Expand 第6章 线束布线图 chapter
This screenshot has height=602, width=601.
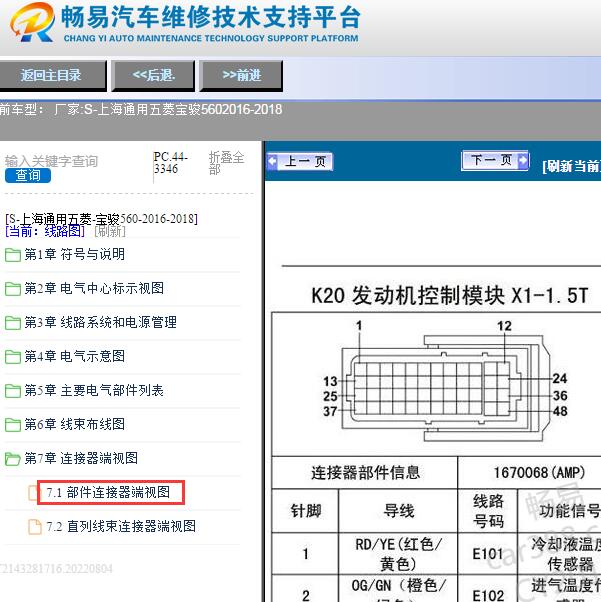click(x=75, y=424)
